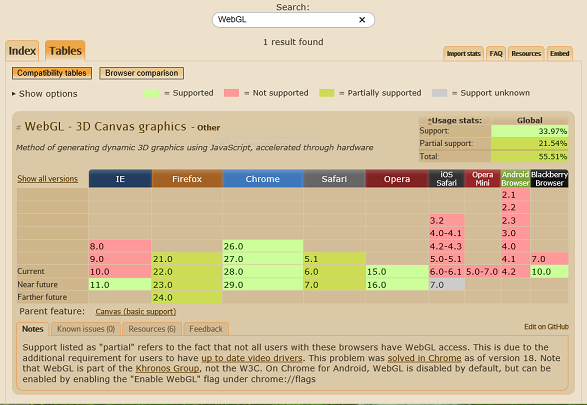Click Safari 7.0 partial support cell
587x405 pixels.
[x=334, y=284]
